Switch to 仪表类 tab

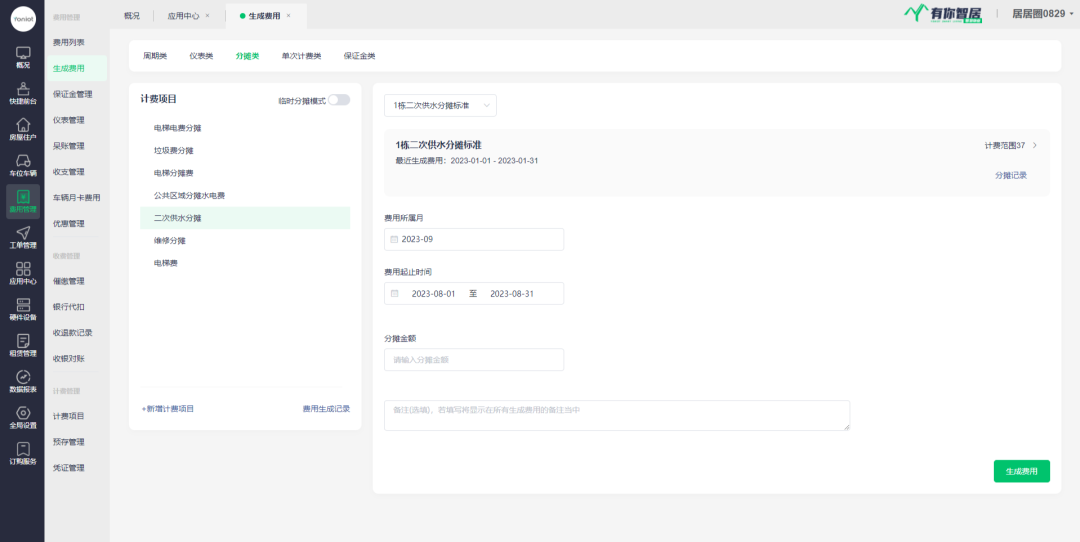(x=201, y=56)
